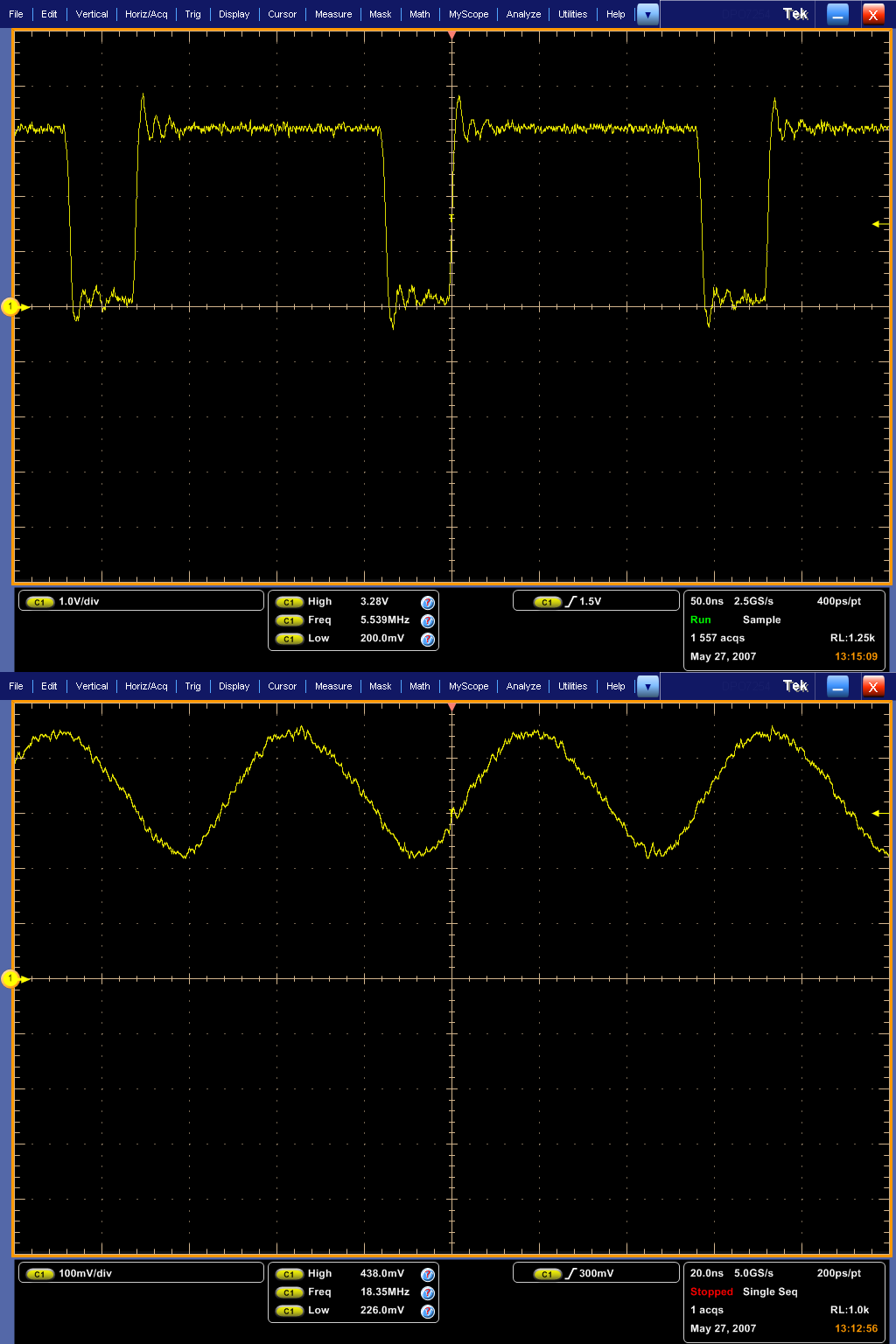Viewport: 896px width, 1344px height.
Task: Select the channel 1 ground marker on the square-wave graticule
Action: (x=11, y=307)
